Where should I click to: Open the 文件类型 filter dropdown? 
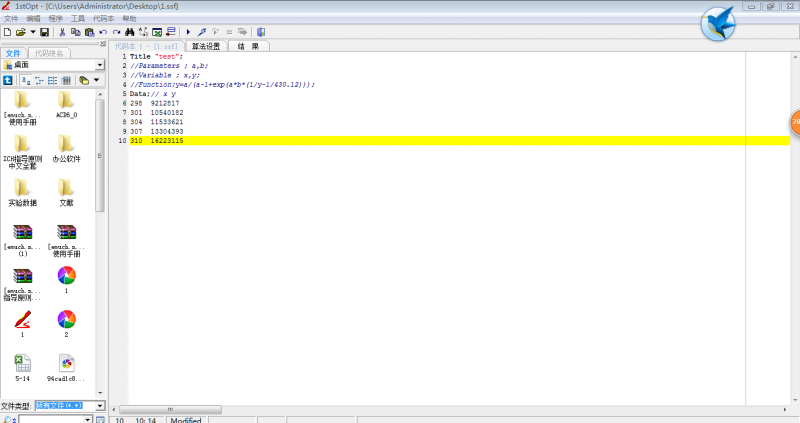[100, 406]
